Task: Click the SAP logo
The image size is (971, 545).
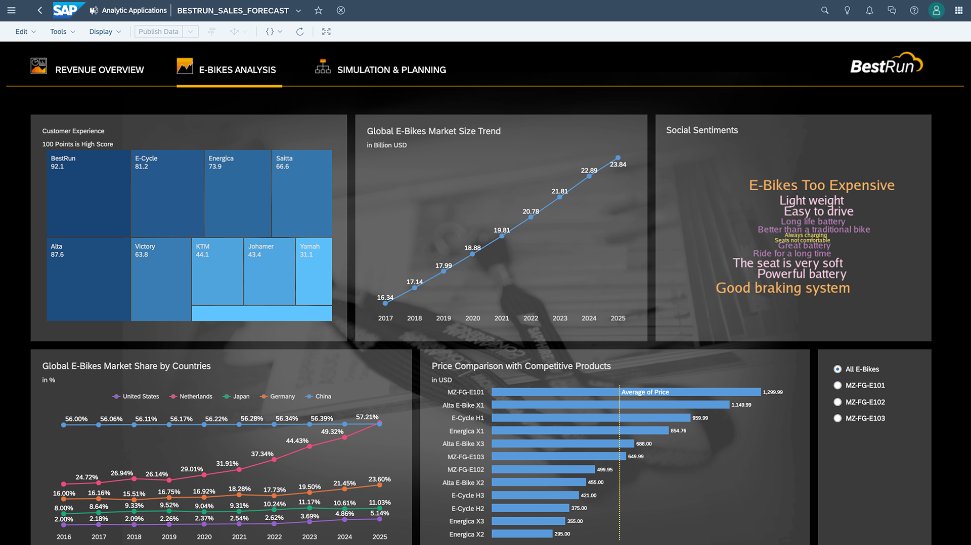Action: tap(67, 10)
